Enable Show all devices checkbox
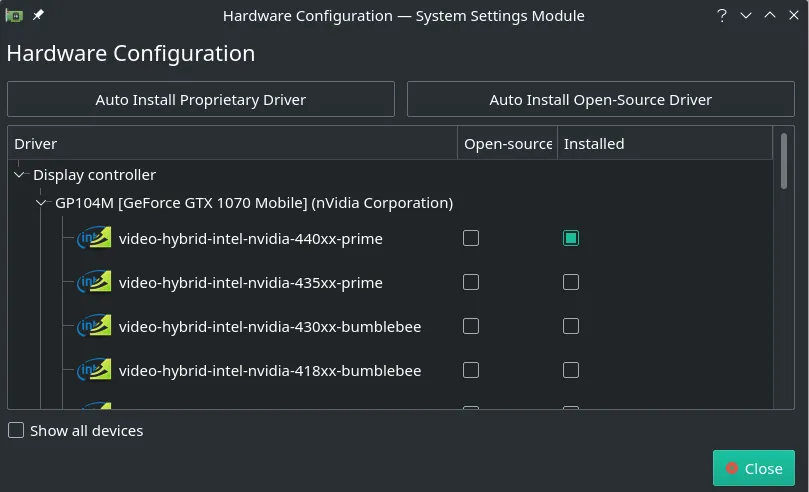Image resolution: width=809 pixels, height=492 pixels. [16, 431]
